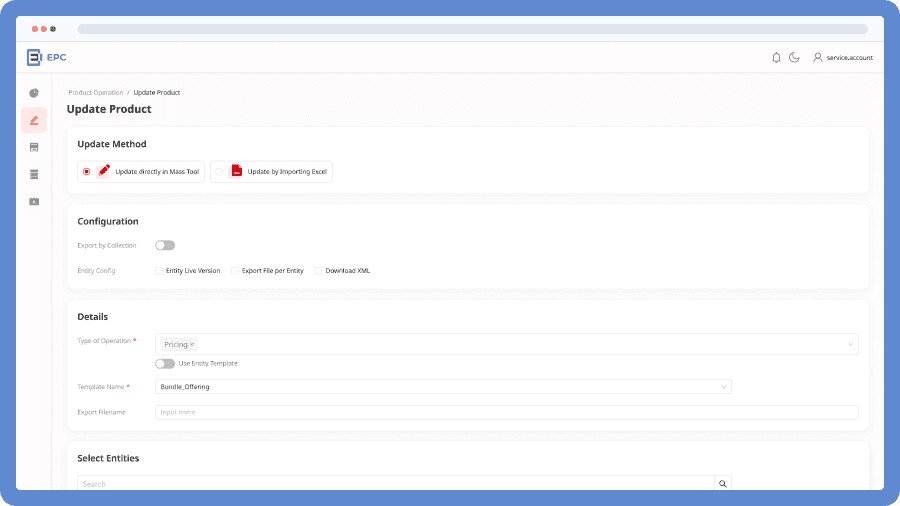Viewport: 900px width, 506px height.
Task: Click the red Excel file icon
Action: pyautogui.click(x=236, y=171)
